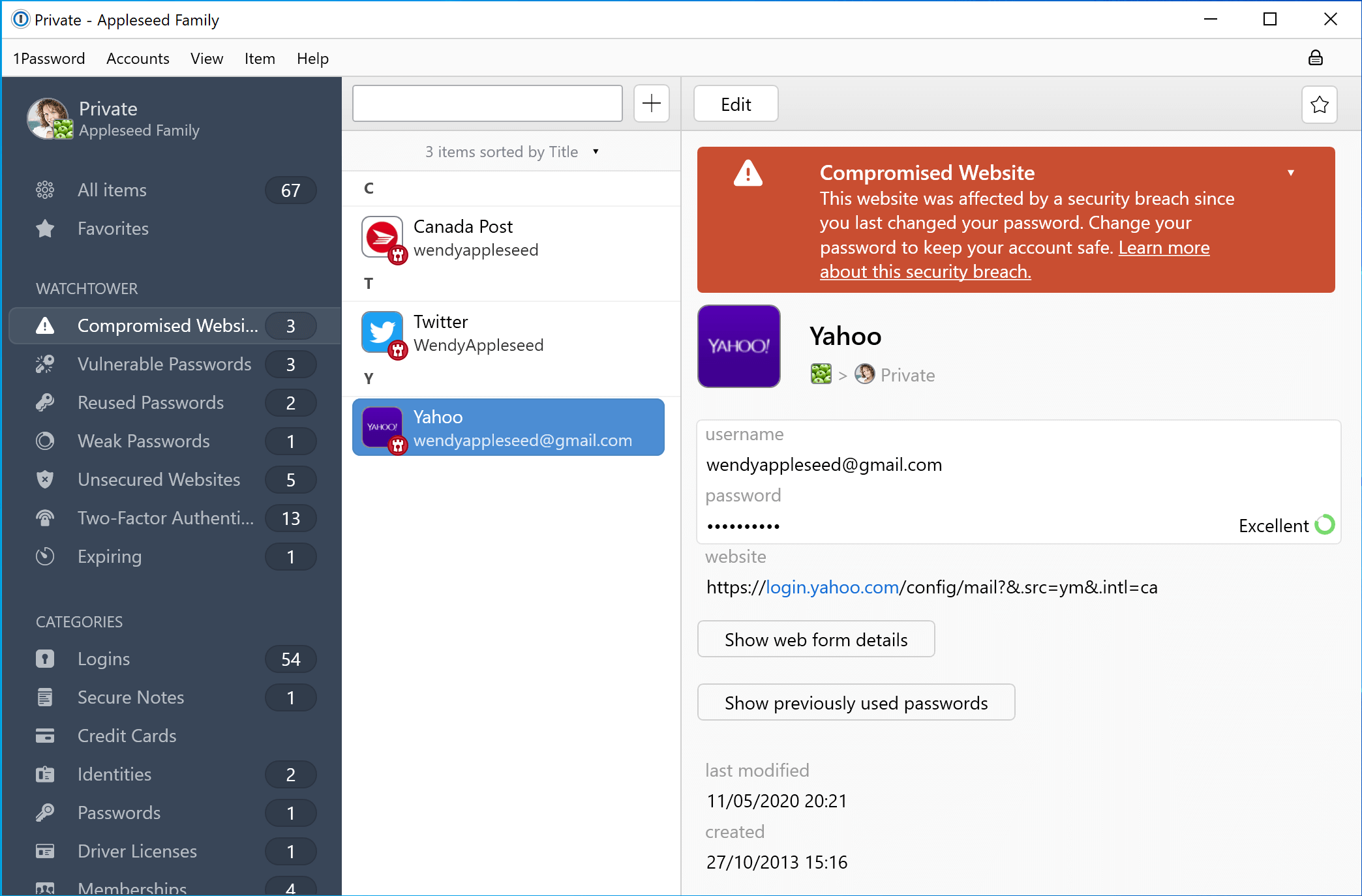Click the 13 count badge for Two-Factor Authentication
Image resolution: width=1362 pixels, height=896 pixels.
tap(291, 518)
